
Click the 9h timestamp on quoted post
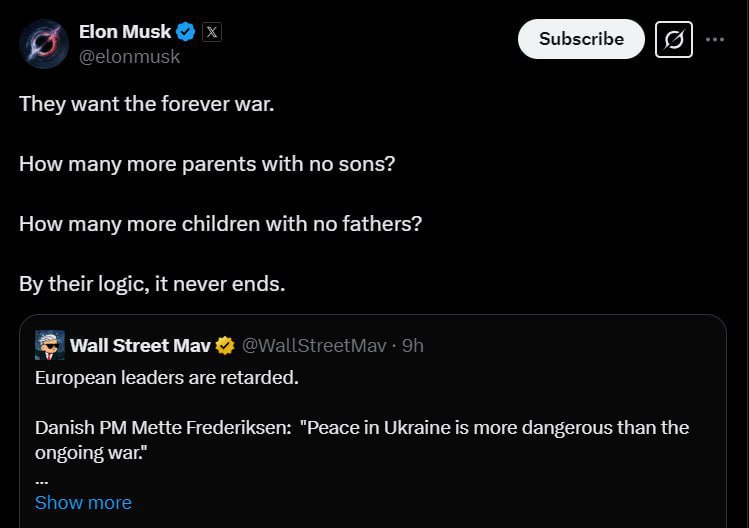[x=413, y=346]
